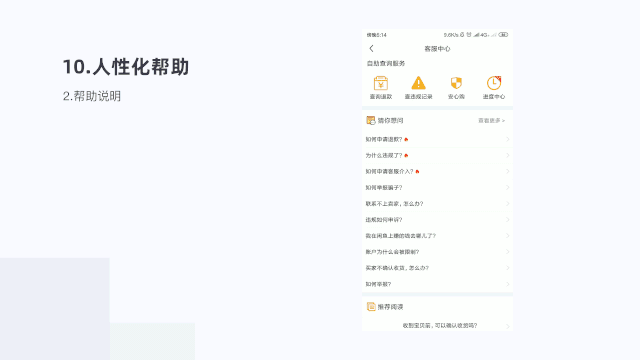Click the 自助查询服务 section heading
640x360 pixels.
coord(386,63)
